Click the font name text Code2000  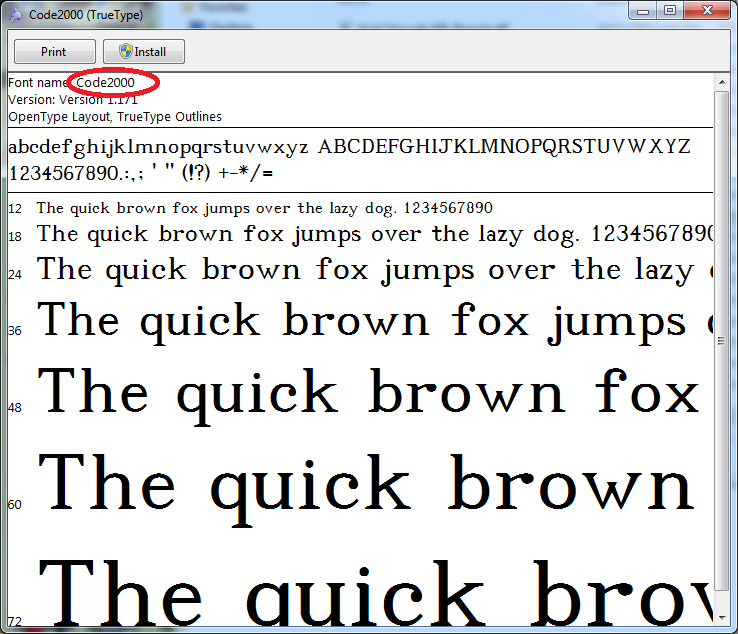pyautogui.click(x=105, y=83)
